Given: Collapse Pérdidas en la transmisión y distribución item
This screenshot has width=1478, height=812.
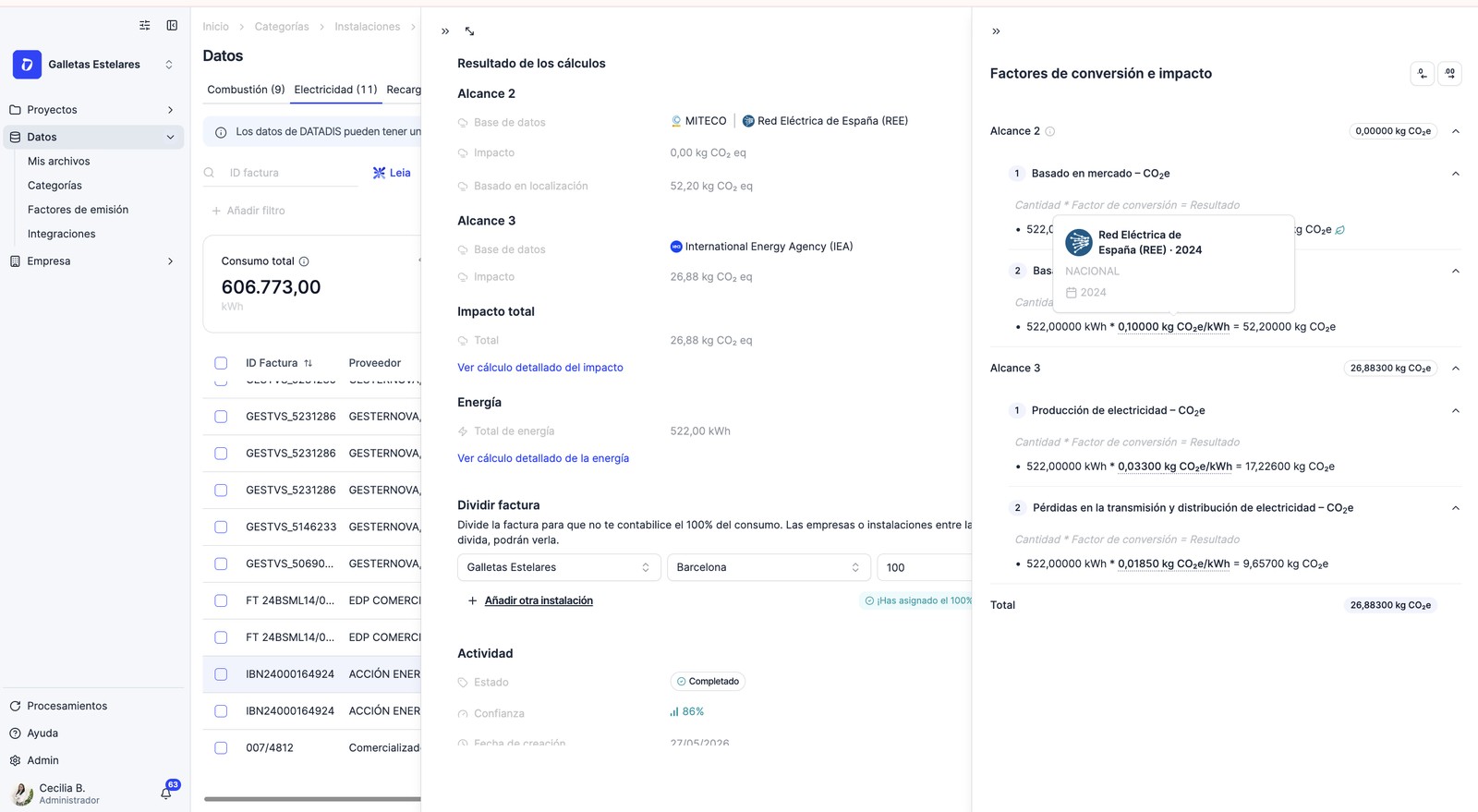Looking at the screenshot, I should (x=1456, y=508).
